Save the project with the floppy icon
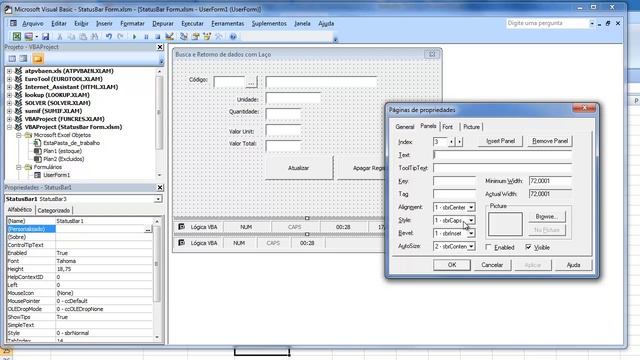The width and height of the screenshot is (640, 360). pyautogui.click(x=45, y=37)
